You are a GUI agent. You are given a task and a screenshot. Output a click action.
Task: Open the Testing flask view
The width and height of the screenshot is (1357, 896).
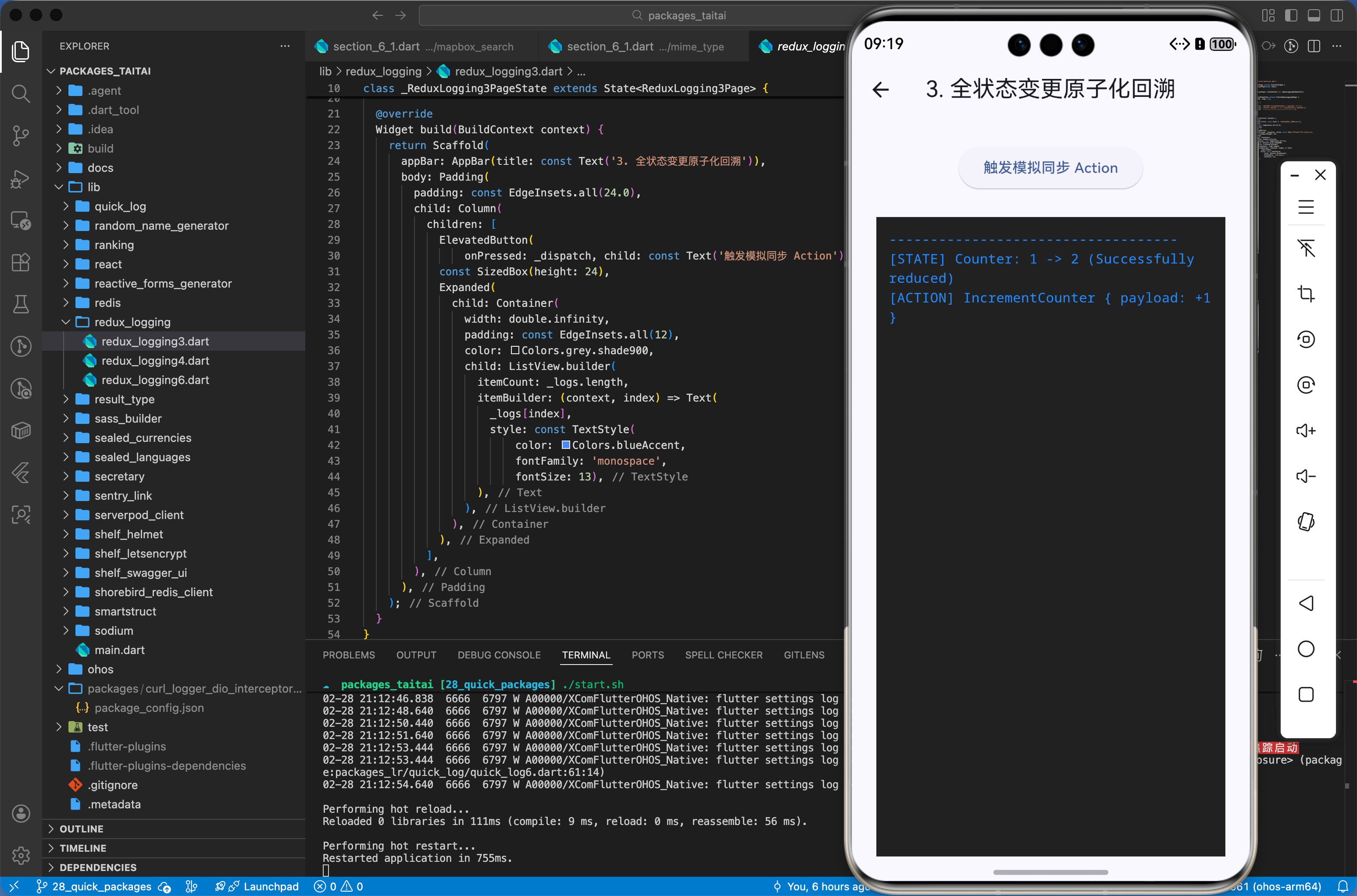[21, 304]
